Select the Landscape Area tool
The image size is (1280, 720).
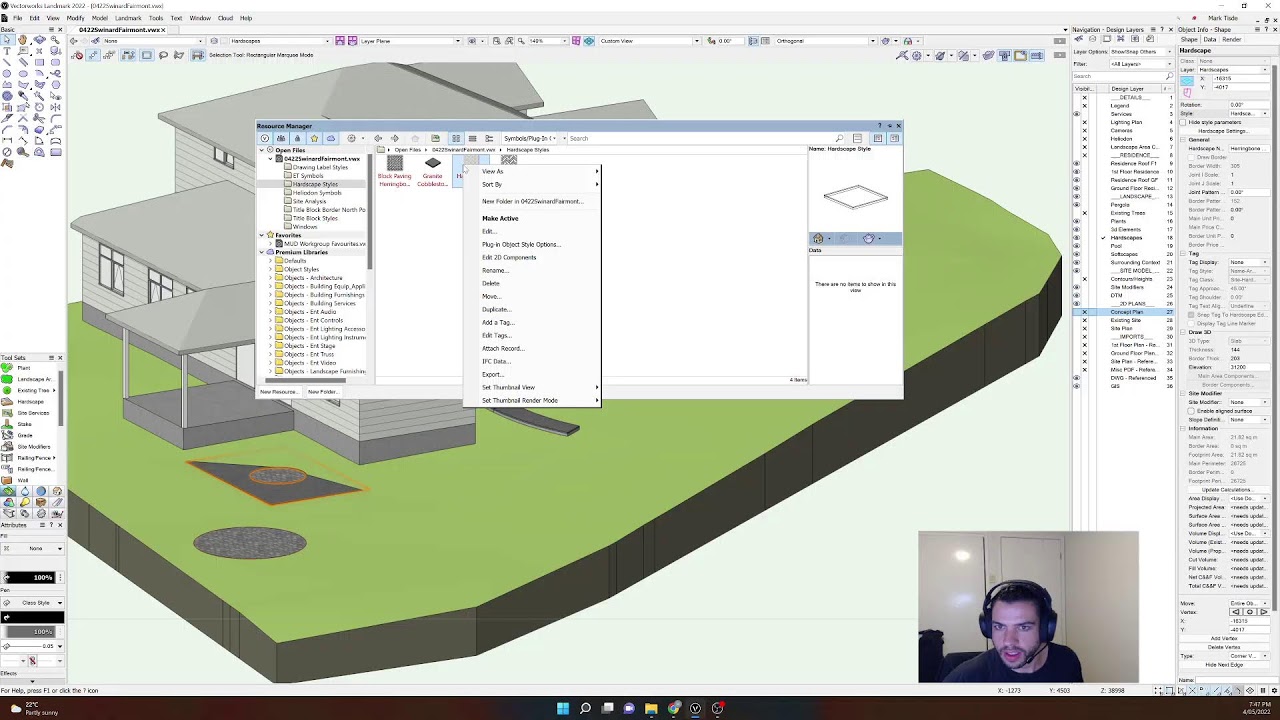tap(30, 379)
